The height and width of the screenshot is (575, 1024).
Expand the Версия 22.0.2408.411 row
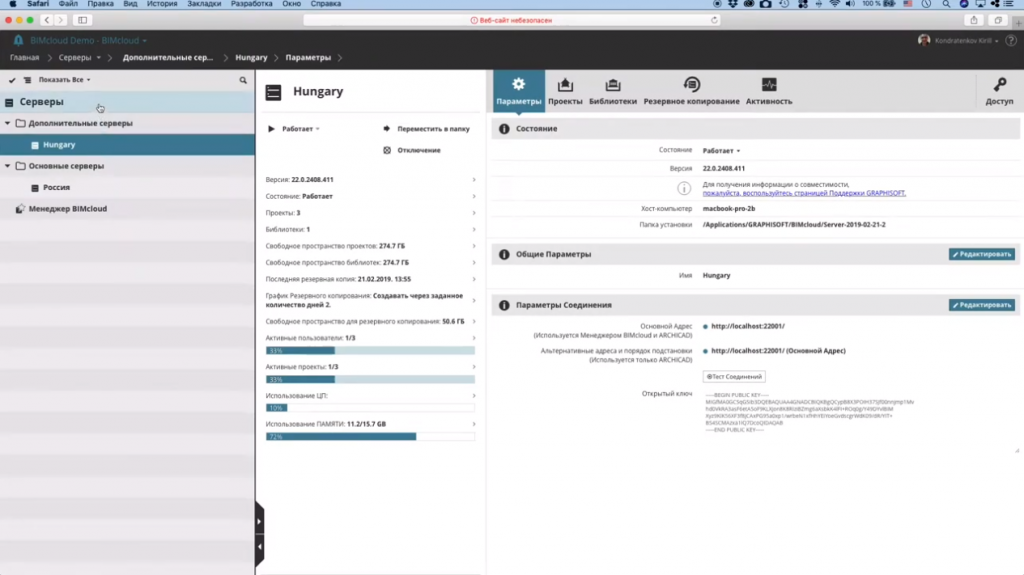pos(370,180)
